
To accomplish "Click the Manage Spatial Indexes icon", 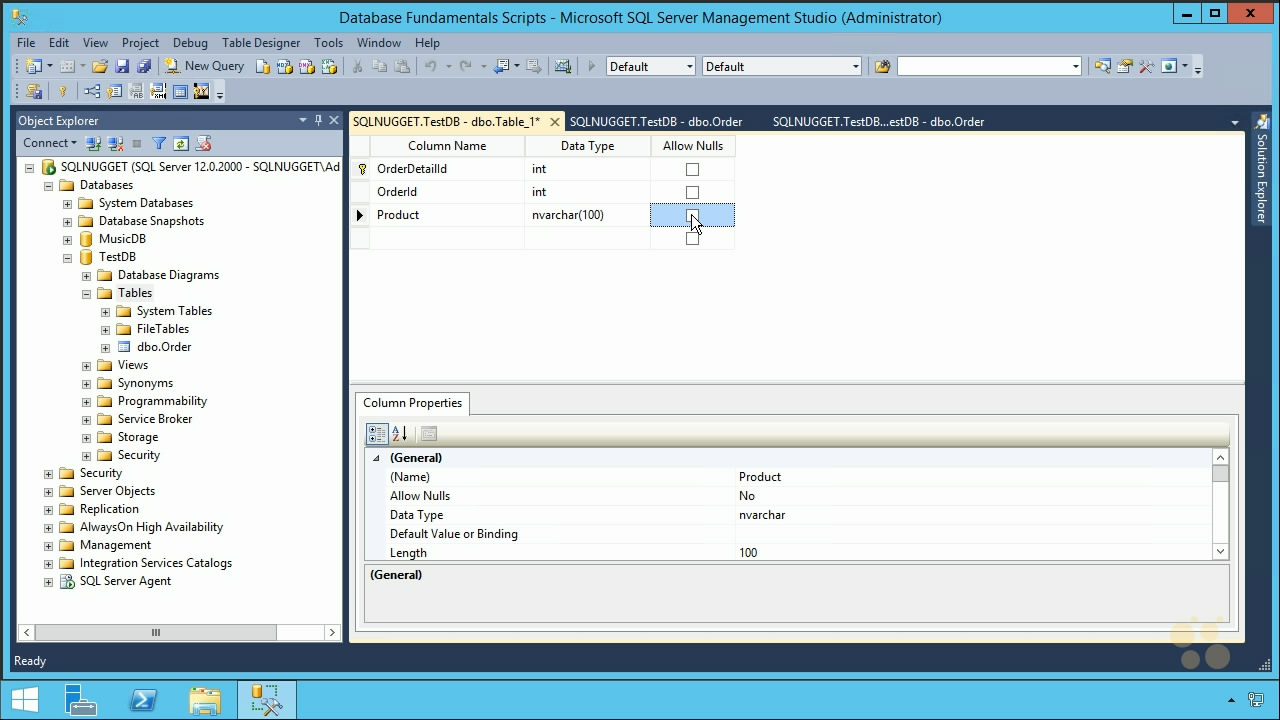I will click(202, 92).
